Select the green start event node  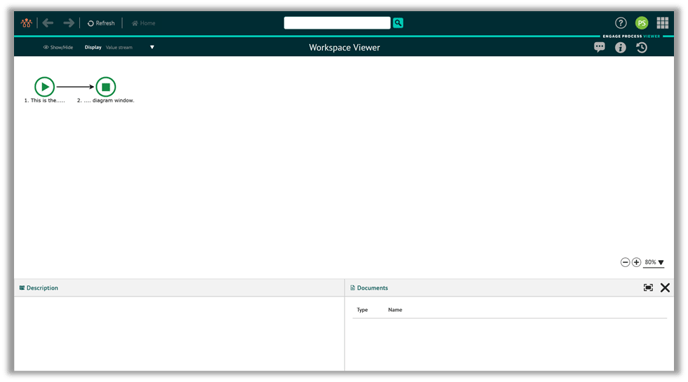[x=44, y=86]
